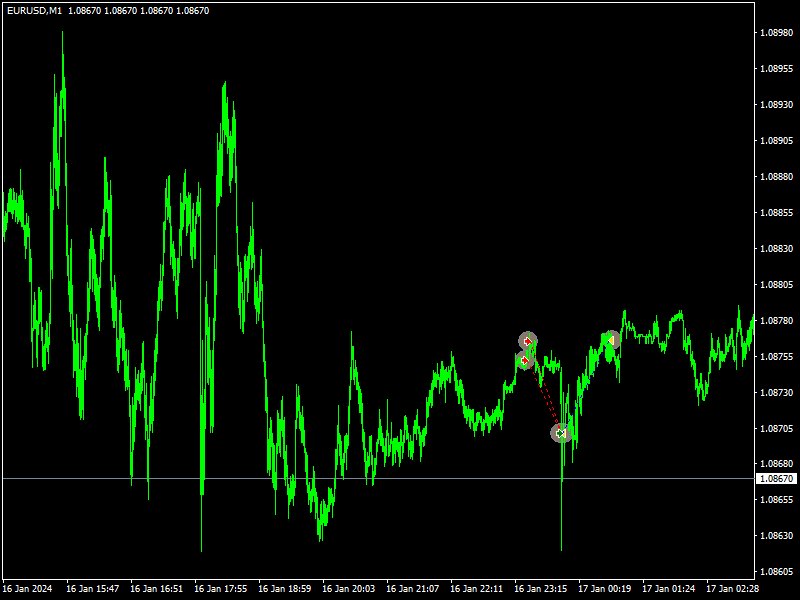Click the current price label 1.08670
800x600 pixels.
(777, 479)
